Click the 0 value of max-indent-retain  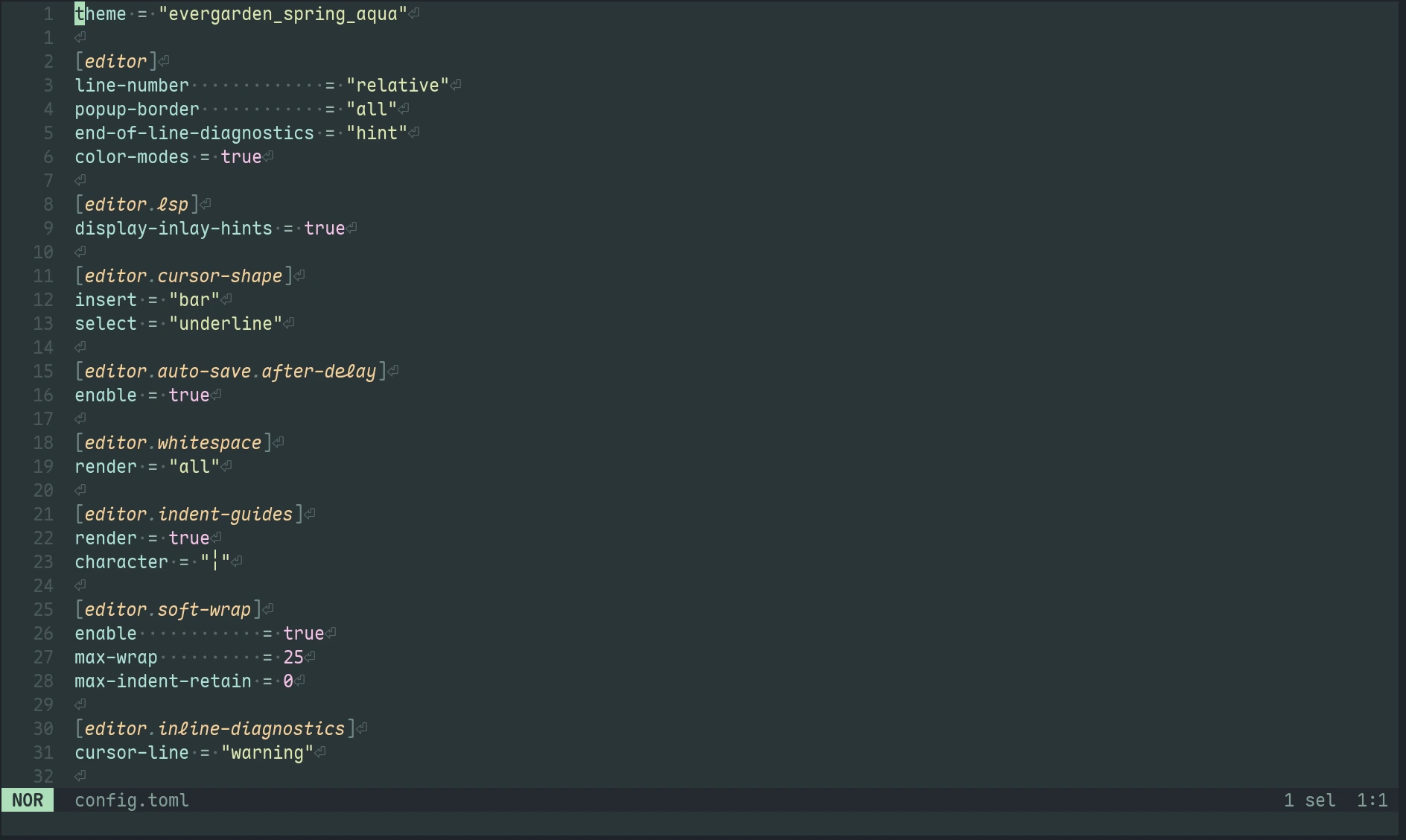pyautogui.click(x=288, y=681)
